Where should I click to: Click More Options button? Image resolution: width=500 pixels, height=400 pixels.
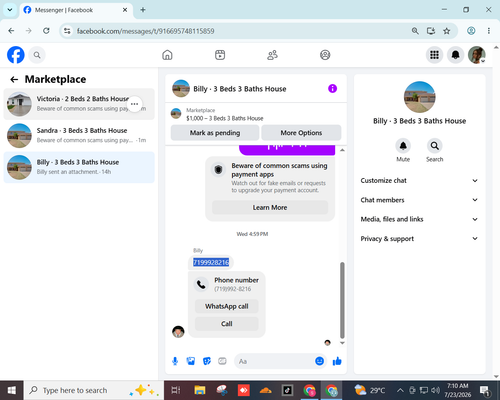[x=301, y=133]
